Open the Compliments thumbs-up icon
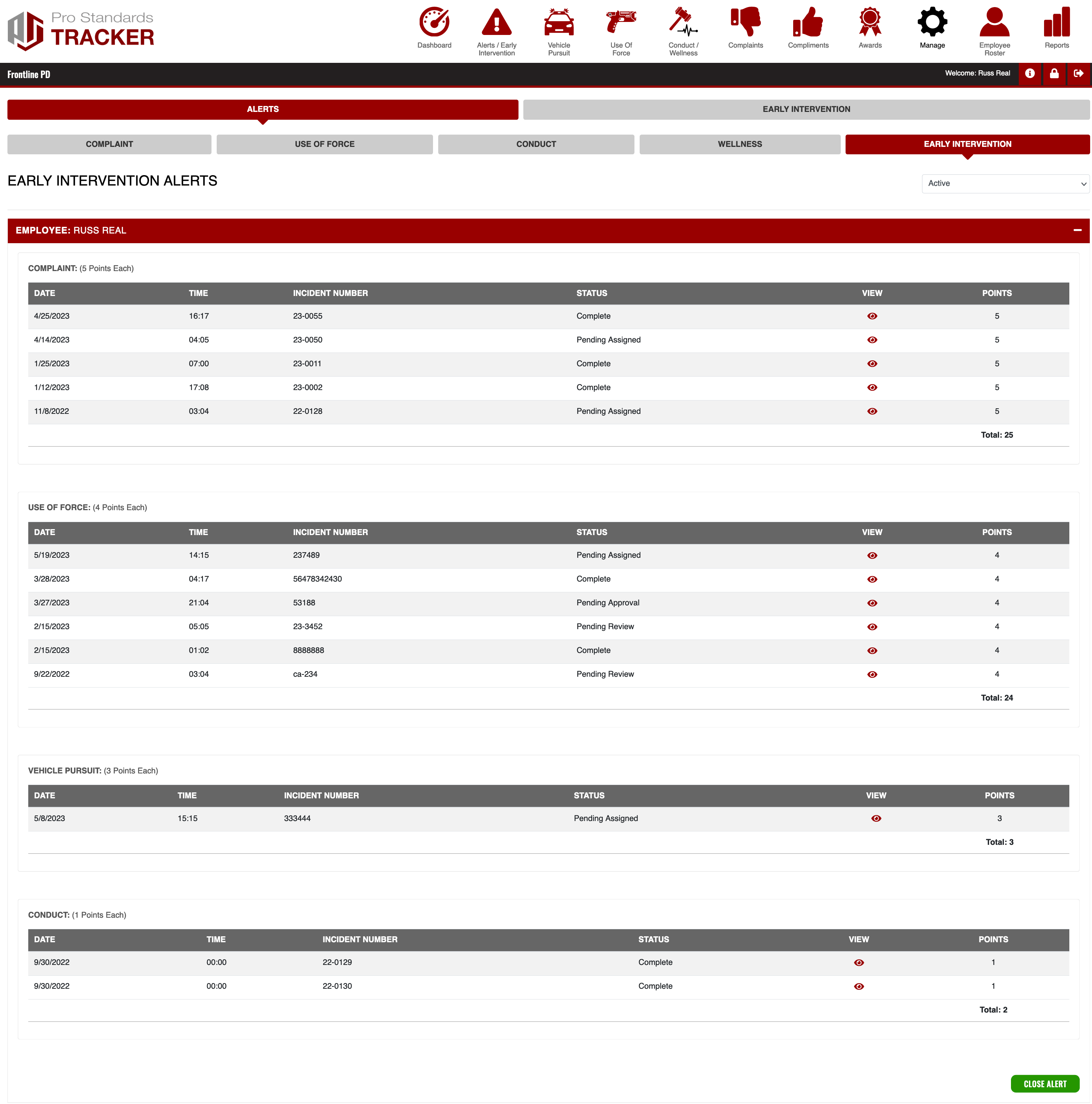This screenshot has height=1104, width=1092. point(808,23)
